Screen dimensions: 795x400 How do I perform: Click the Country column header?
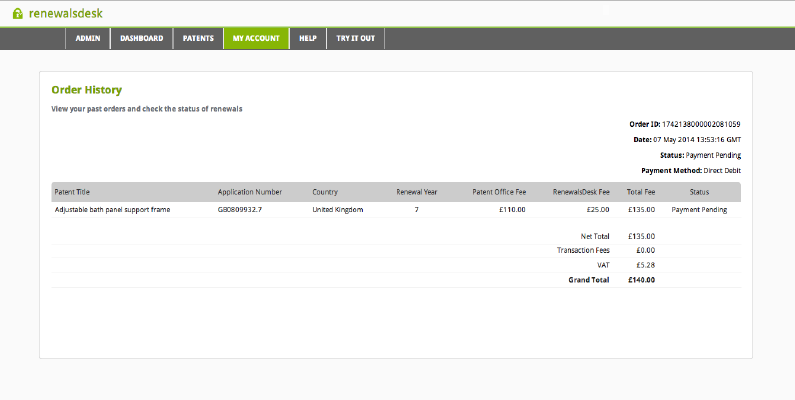325,192
